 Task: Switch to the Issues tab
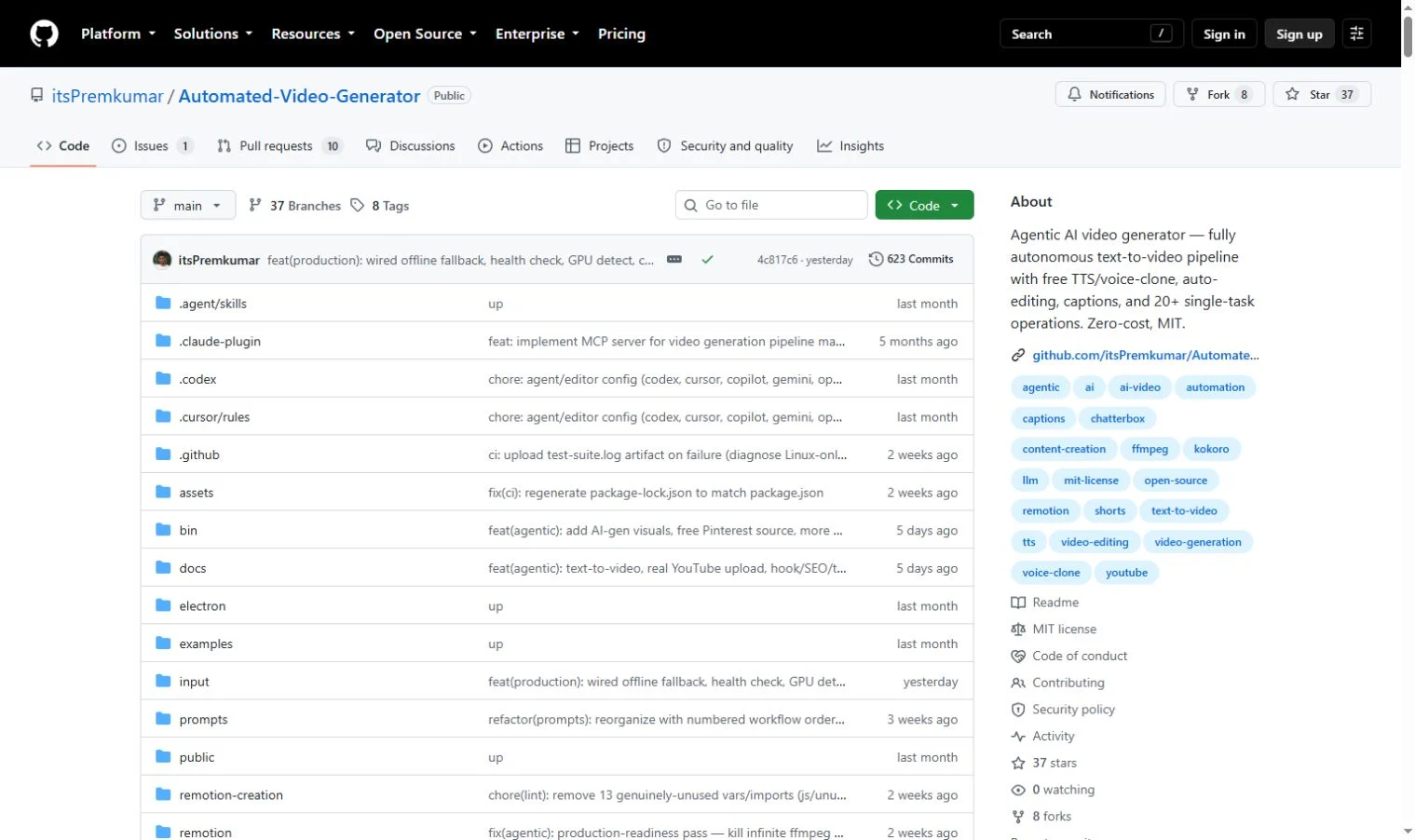click(153, 145)
